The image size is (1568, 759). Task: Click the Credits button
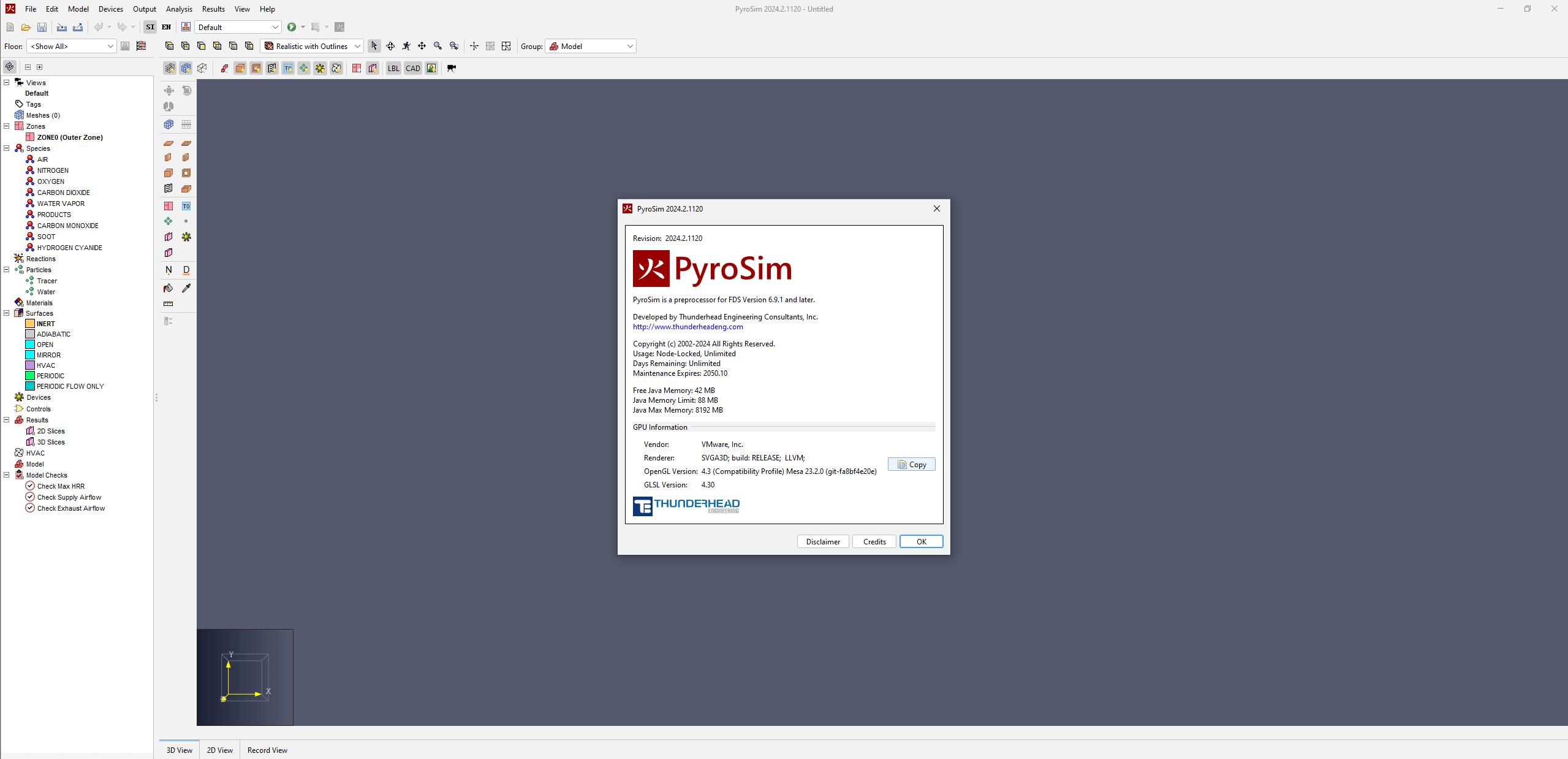pos(874,541)
